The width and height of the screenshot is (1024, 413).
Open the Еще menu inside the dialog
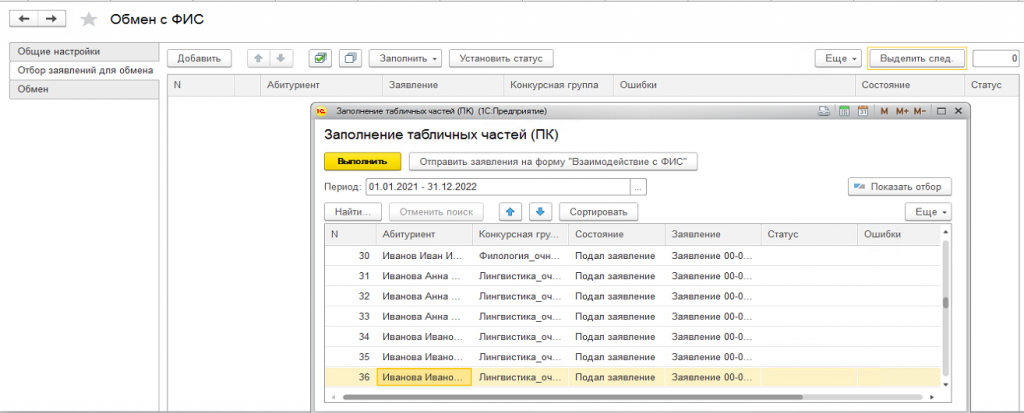928,212
